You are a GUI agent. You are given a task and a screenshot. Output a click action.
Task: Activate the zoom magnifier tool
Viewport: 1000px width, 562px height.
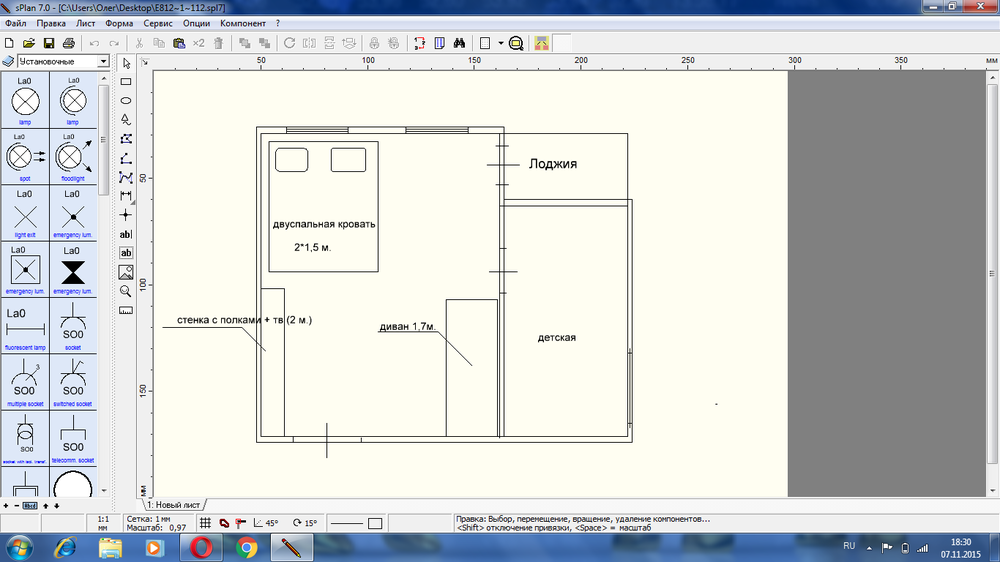tap(126, 291)
